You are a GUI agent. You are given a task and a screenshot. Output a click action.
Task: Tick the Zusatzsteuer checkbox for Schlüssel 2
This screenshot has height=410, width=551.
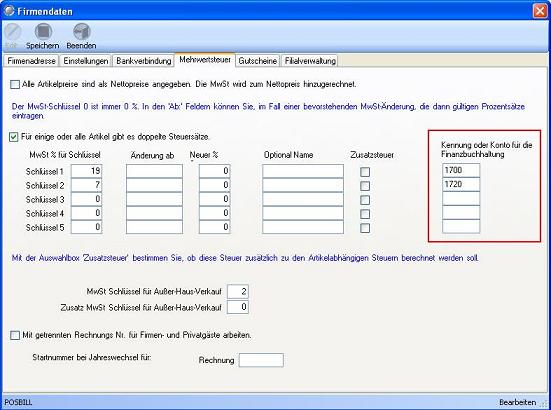(x=365, y=186)
